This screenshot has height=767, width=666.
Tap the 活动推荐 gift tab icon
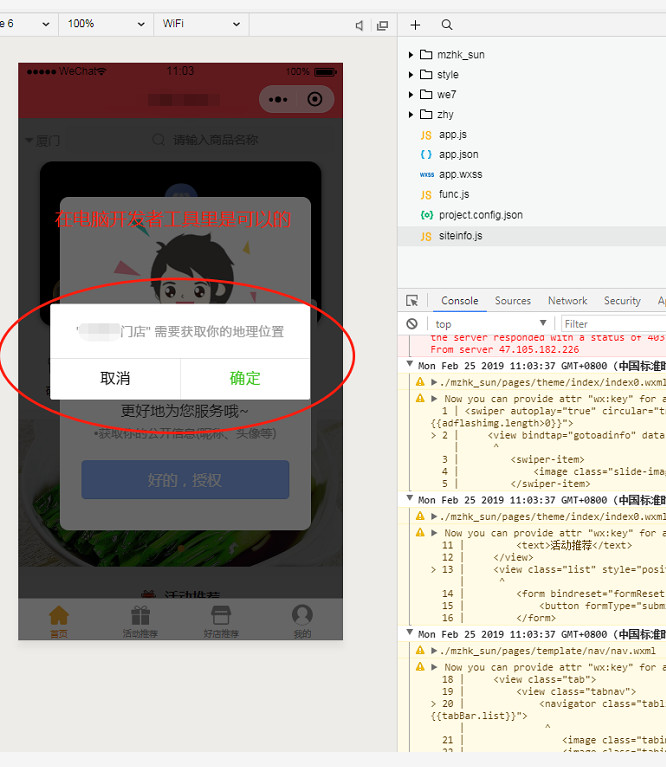pos(140,615)
